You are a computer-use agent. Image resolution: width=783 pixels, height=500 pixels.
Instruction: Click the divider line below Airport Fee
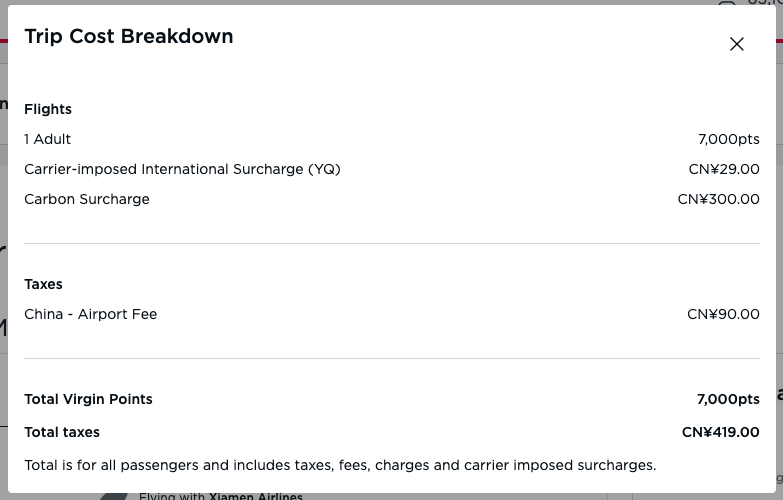[392, 358]
